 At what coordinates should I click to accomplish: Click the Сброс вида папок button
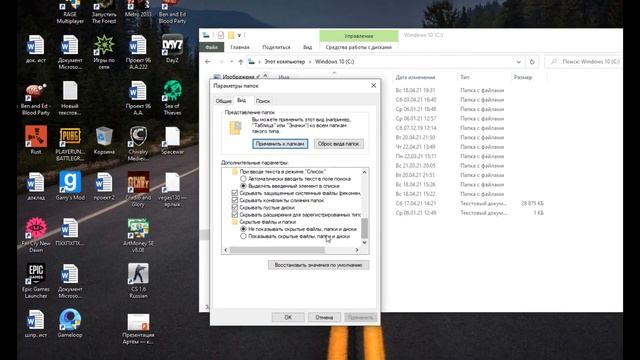pyautogui.click(x=338, y=144)
